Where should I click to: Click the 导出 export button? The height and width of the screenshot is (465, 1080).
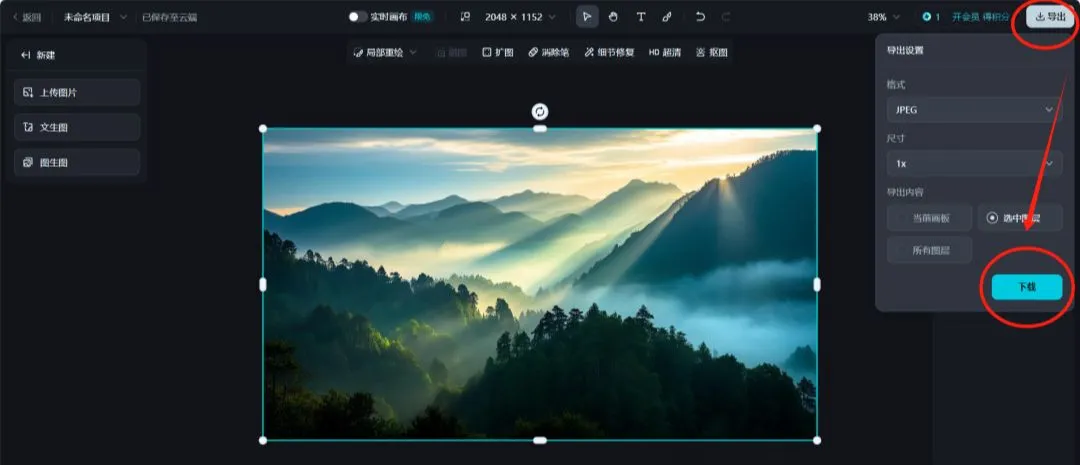click(1050, 17)
